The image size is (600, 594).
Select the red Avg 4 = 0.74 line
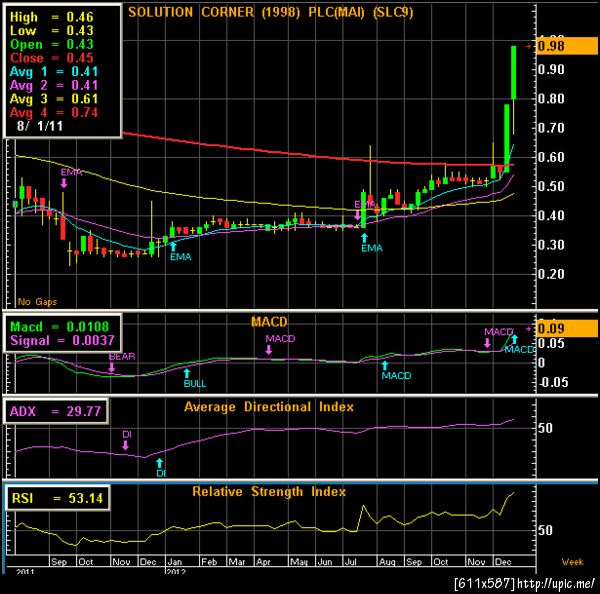point(54,113)
